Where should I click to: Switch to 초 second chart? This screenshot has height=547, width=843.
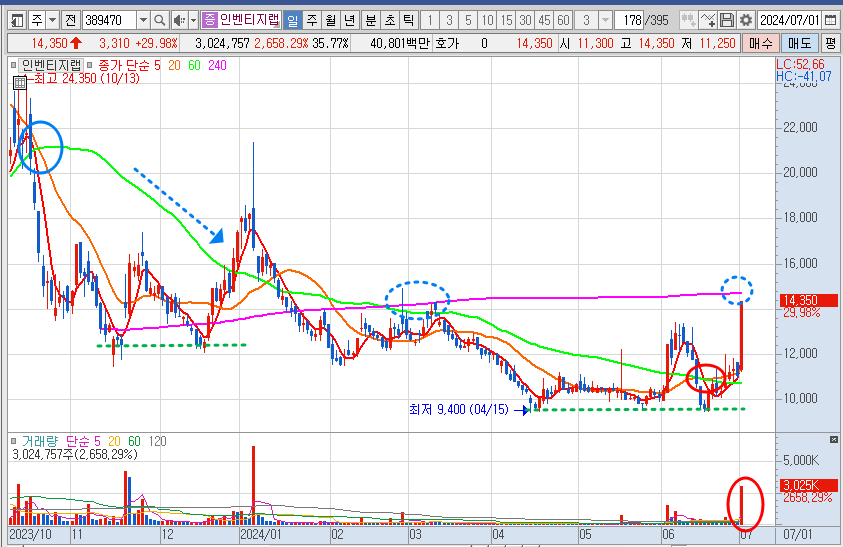pos(390,20)
